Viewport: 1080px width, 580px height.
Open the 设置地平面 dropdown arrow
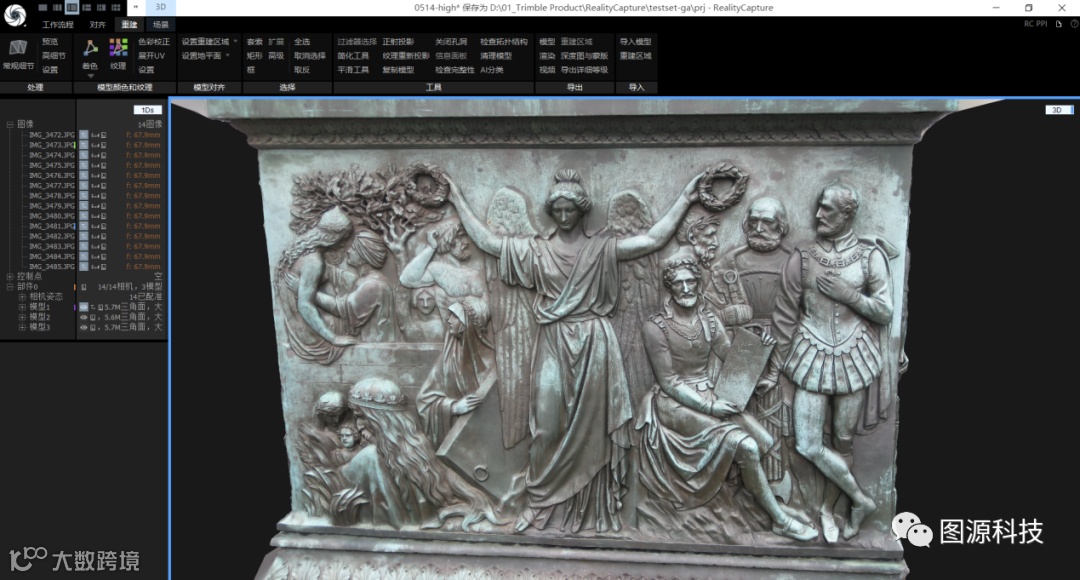[228, 56]
